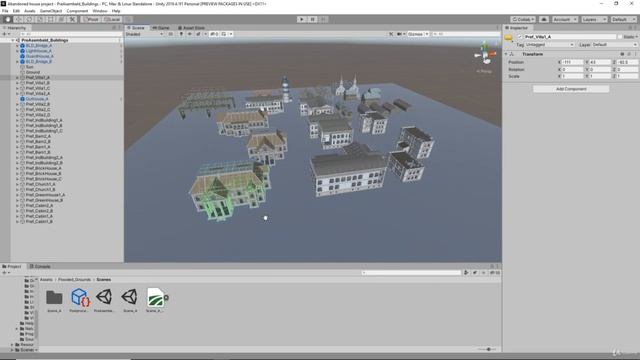
Task: Click the Play button
Action: pos(302,19)
